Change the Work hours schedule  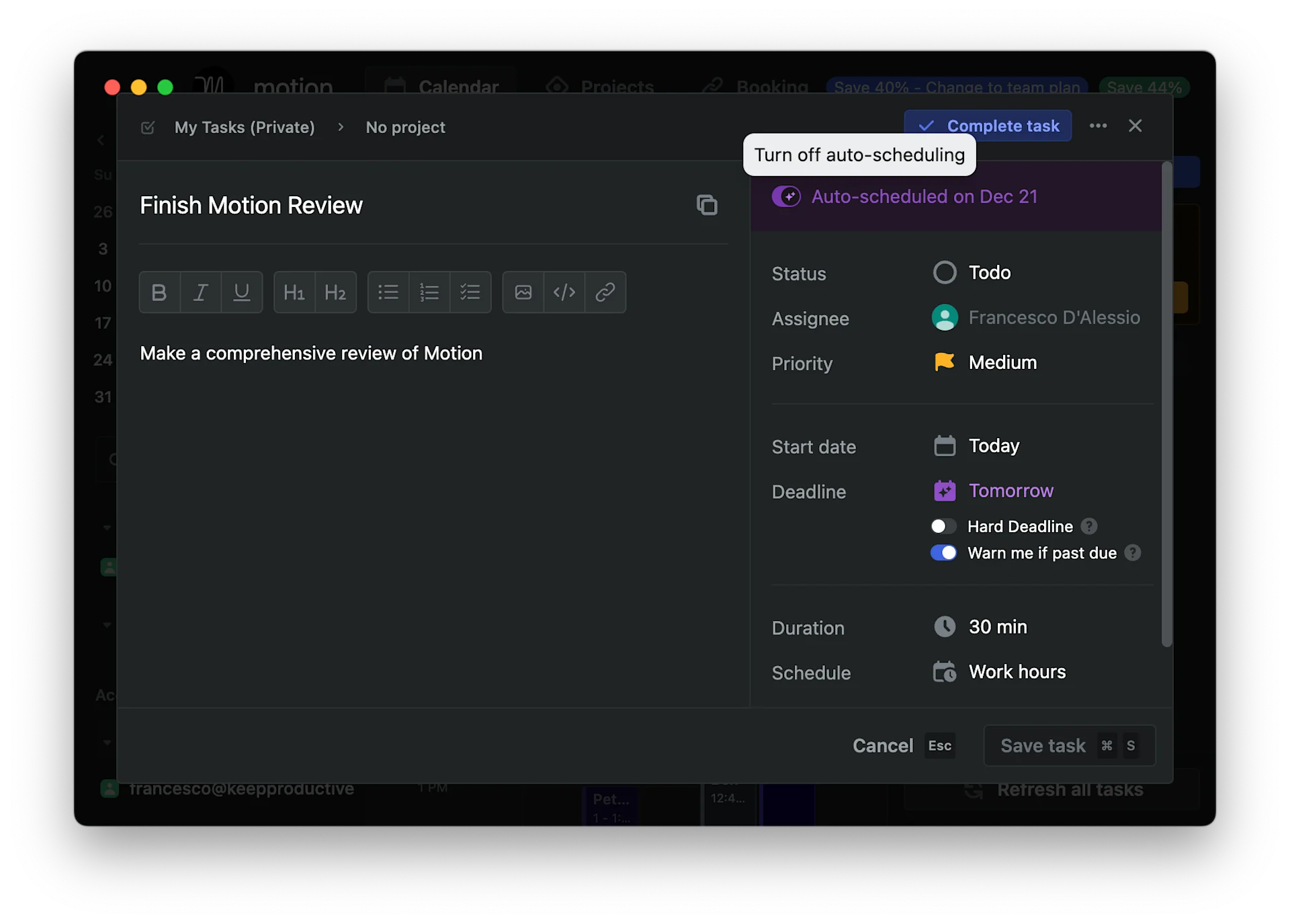click(1000, 671)
